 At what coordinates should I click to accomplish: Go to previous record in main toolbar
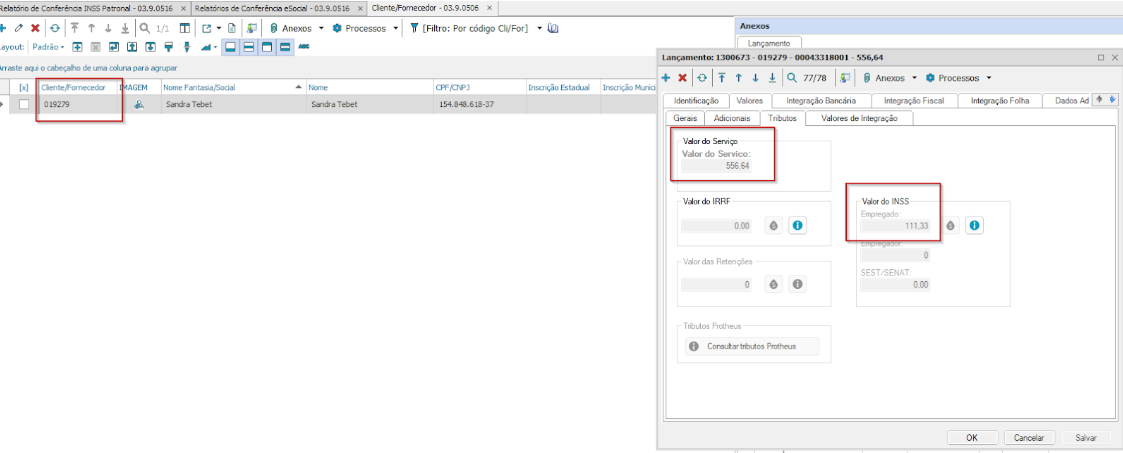[x=91, y=29]
